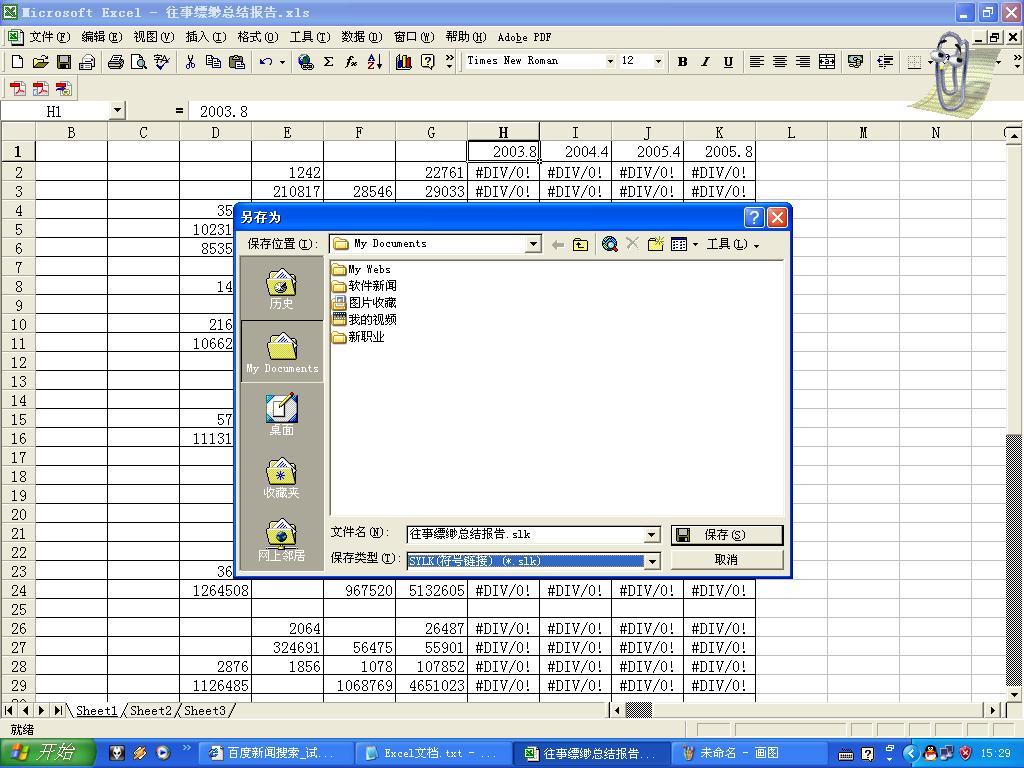Create a new folder in save dialog
Image resolution: width=1024 pixels, height=768 pixels.
656,244
